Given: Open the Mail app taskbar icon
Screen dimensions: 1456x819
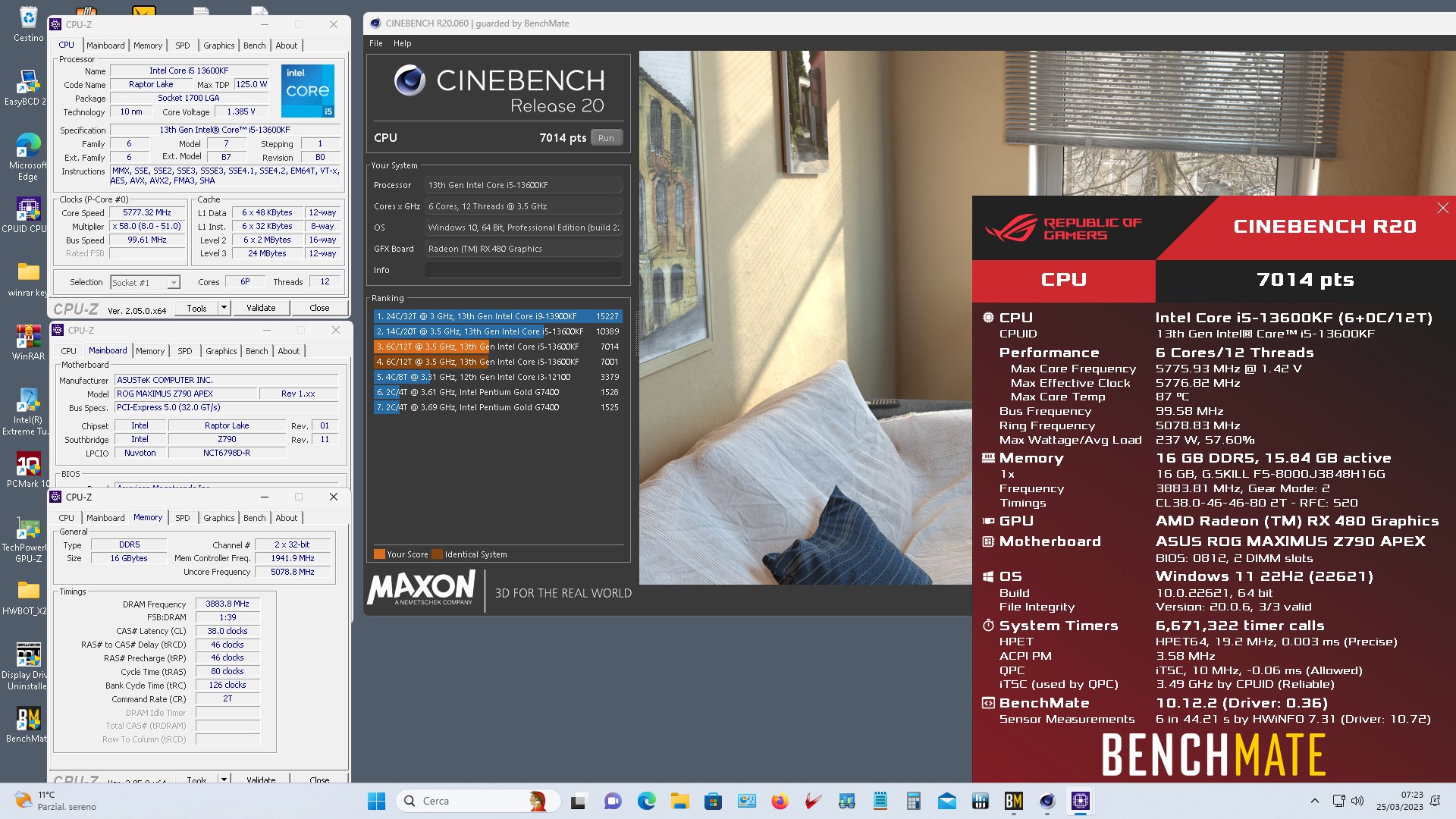Looking at the screenshot, I should click(x=946, y=801).
